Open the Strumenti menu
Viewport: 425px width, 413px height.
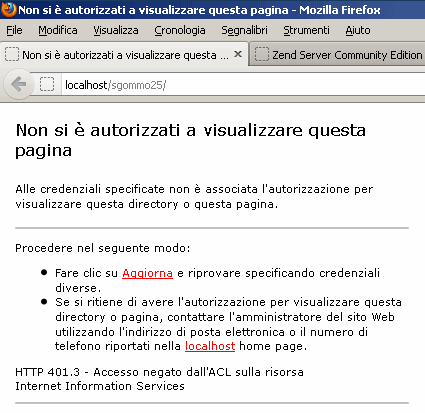[306, 30]
